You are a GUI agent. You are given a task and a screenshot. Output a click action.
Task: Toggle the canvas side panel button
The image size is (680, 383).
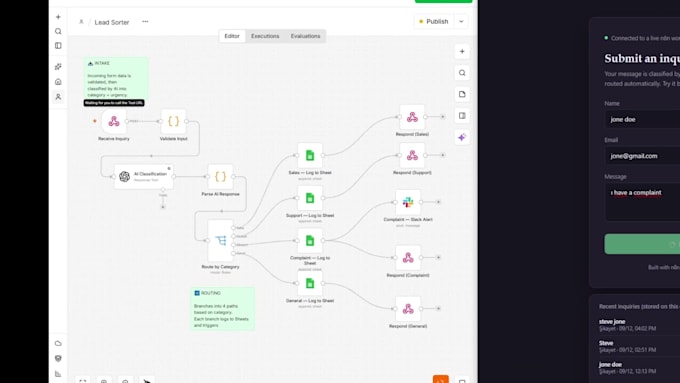point(462,116)
